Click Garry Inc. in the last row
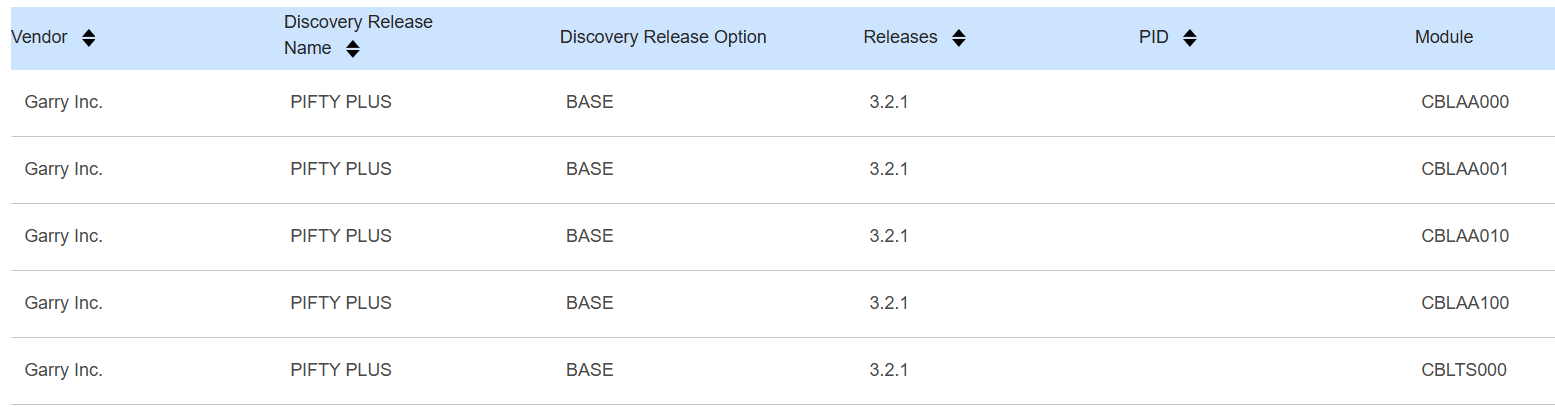 pos(64,370)
